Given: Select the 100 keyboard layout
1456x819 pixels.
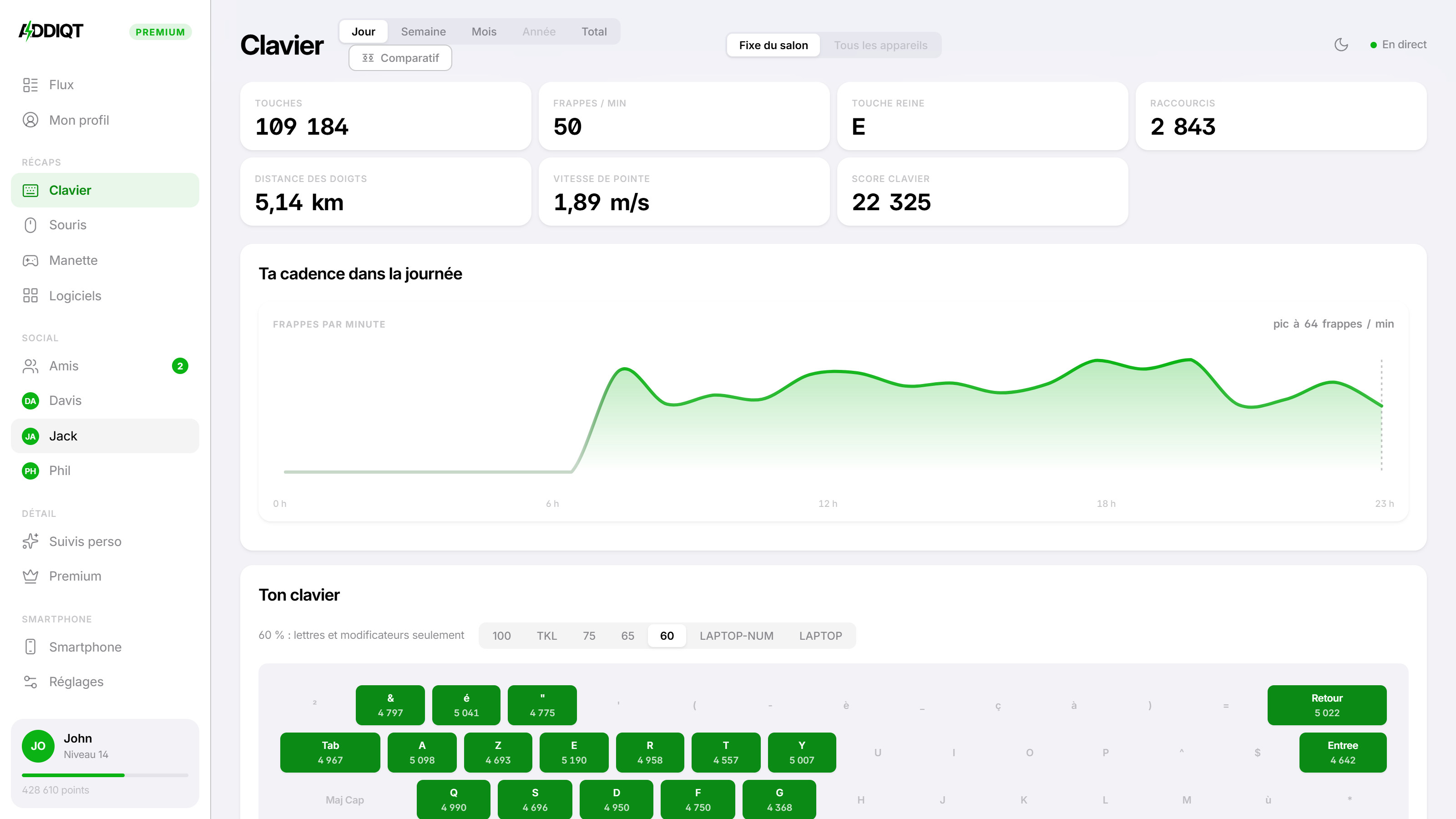Looking at the screenshot, I should (501, 636).
